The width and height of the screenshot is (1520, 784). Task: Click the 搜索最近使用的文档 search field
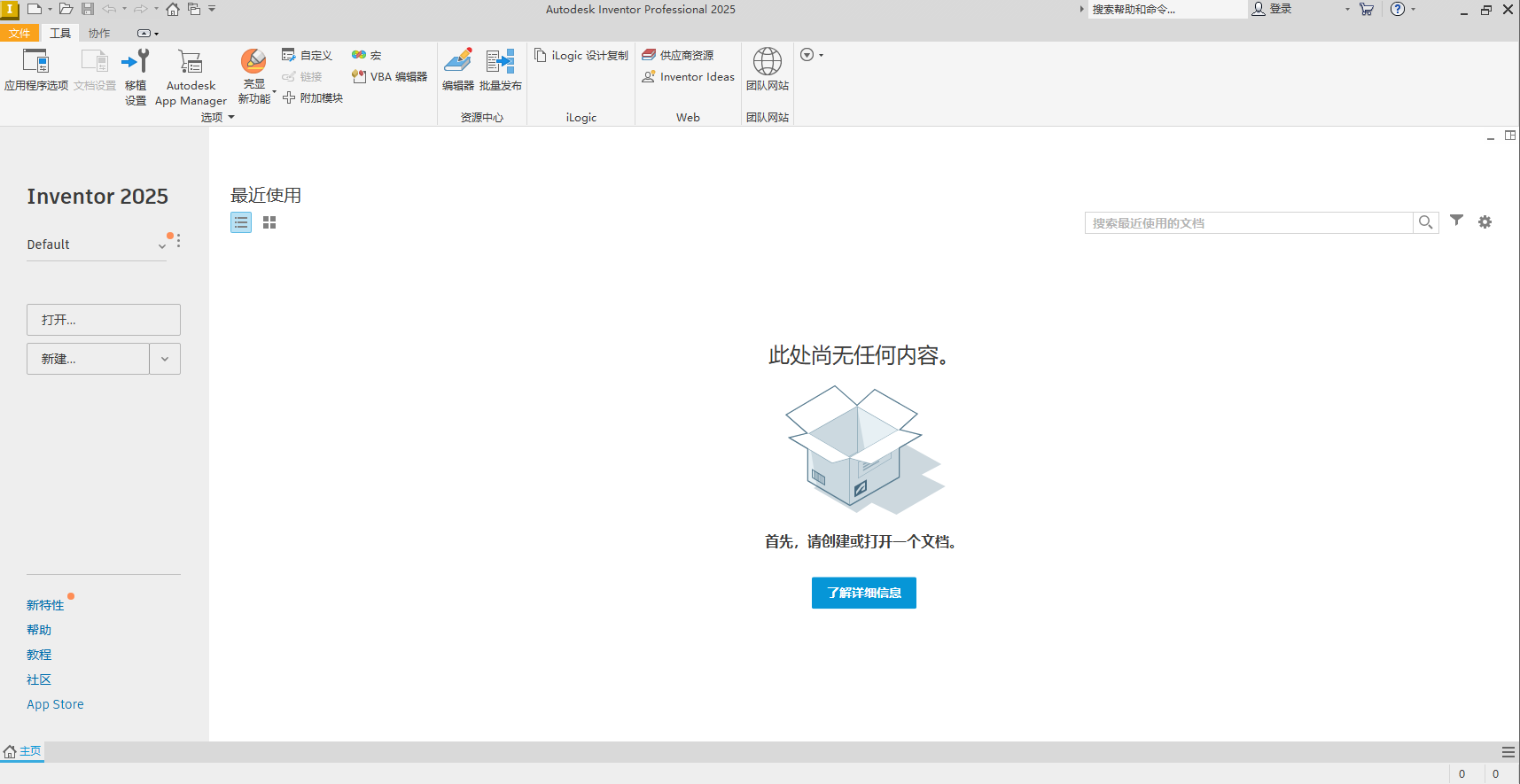1248,223
